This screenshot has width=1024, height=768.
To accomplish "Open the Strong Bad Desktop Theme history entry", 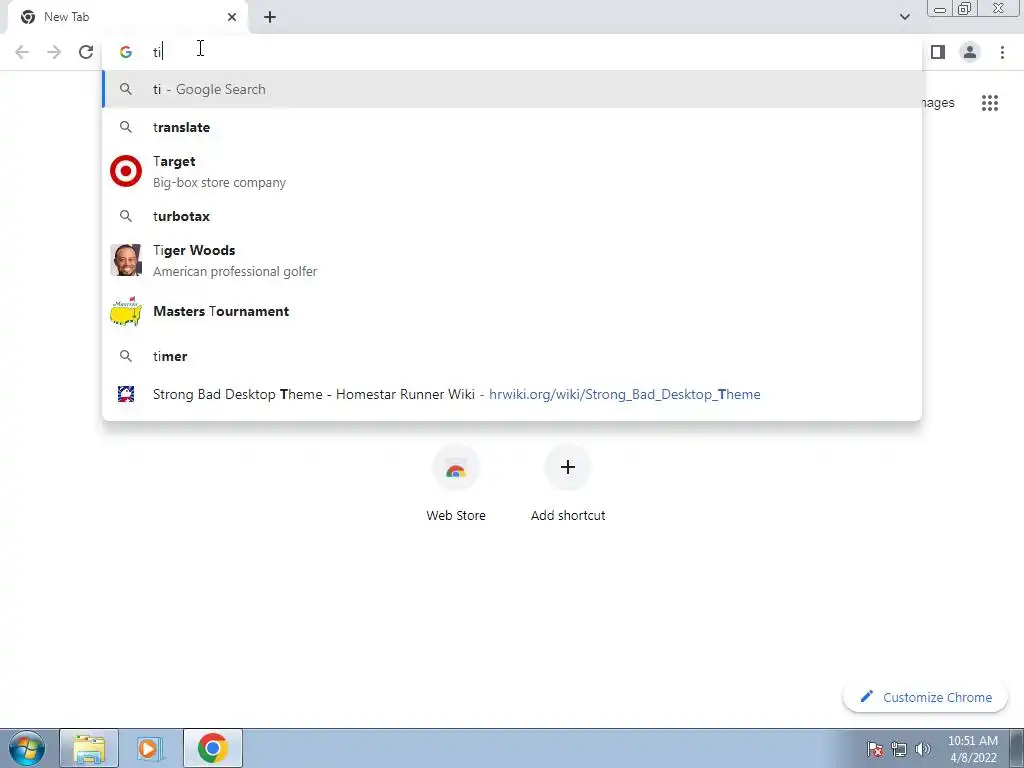I will pos(512,394).
